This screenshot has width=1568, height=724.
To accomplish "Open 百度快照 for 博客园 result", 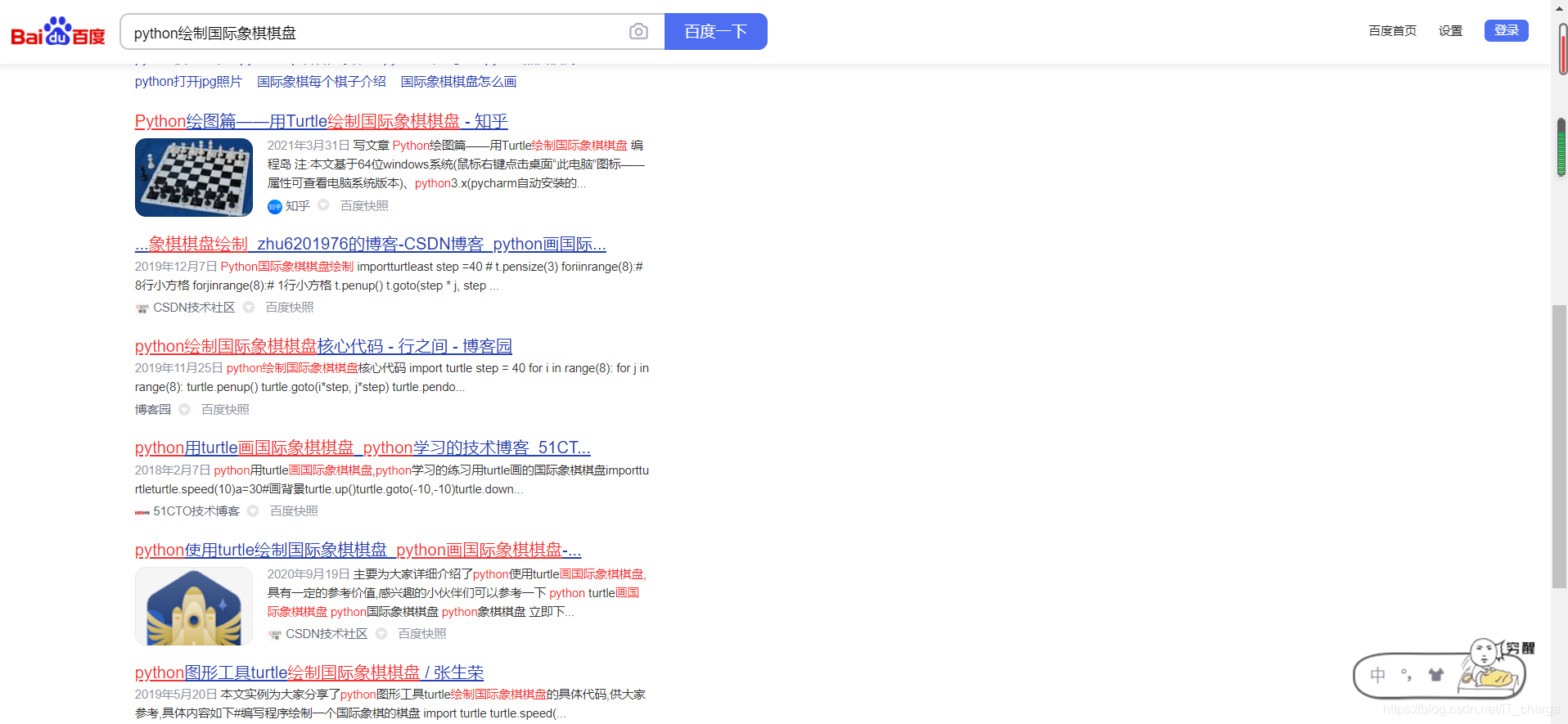I will click(225, 410).
